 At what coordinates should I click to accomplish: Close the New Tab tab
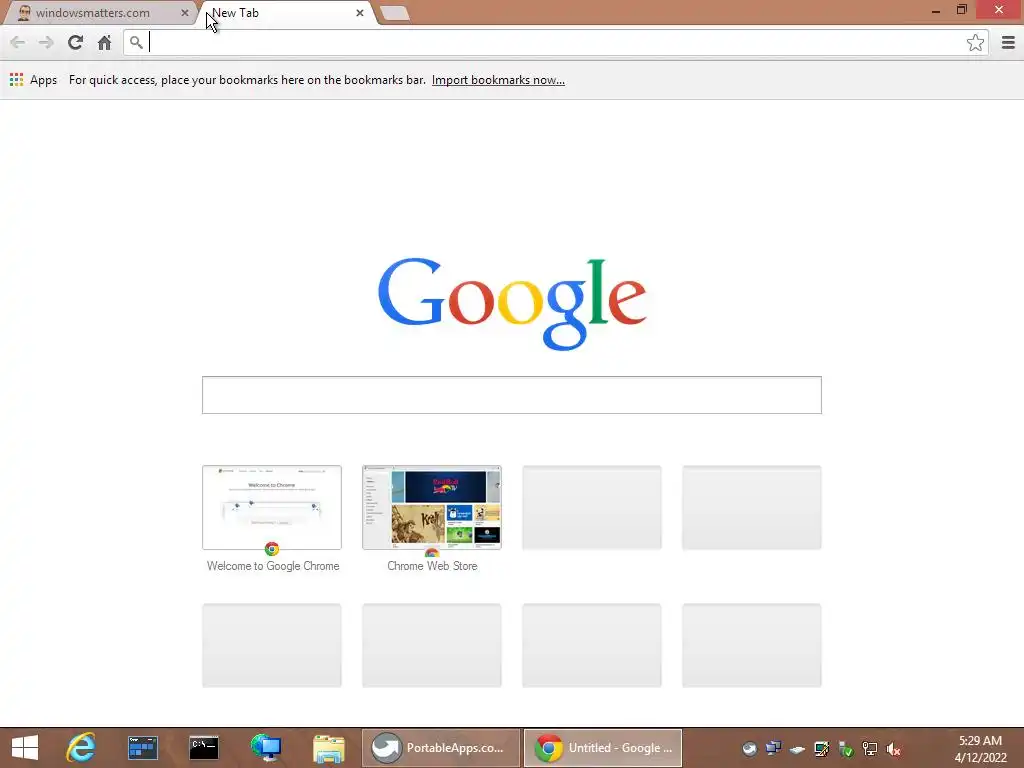pyautogui.click(x=359, y=12)
